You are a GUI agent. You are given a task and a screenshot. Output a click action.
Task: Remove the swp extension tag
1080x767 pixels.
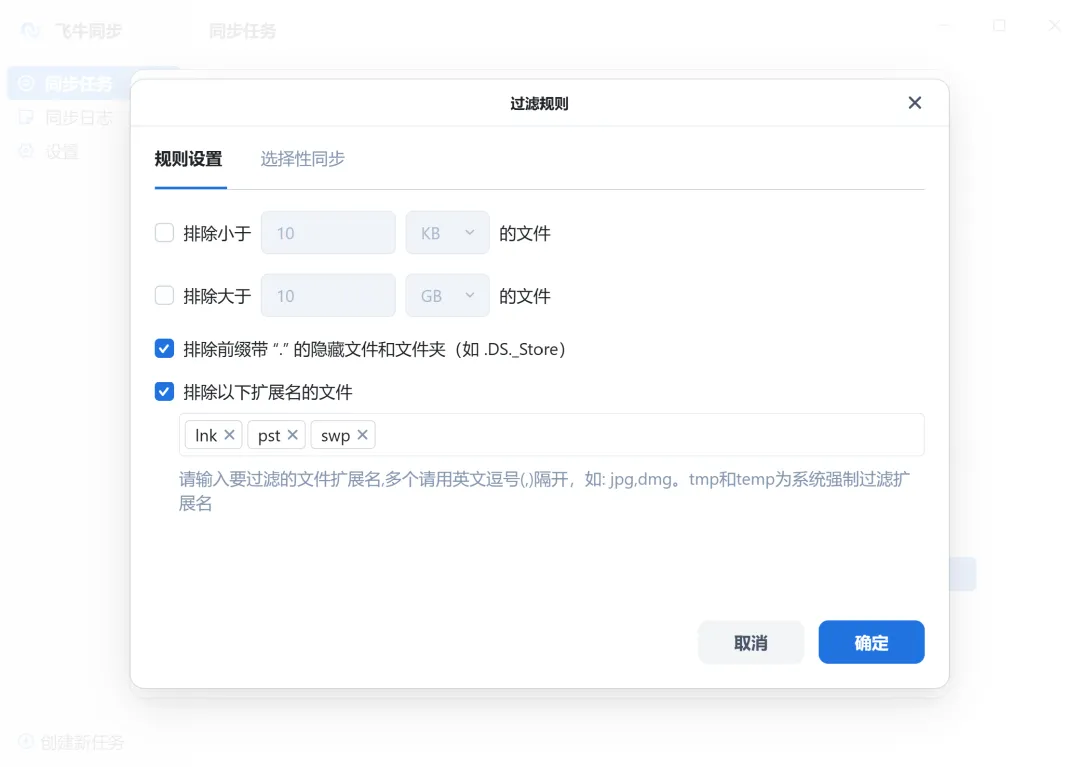pyautogui.click(x=362, y=434)
